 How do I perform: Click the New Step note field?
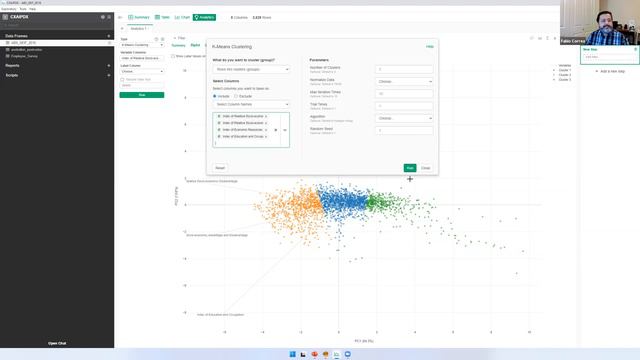point(609,57)
